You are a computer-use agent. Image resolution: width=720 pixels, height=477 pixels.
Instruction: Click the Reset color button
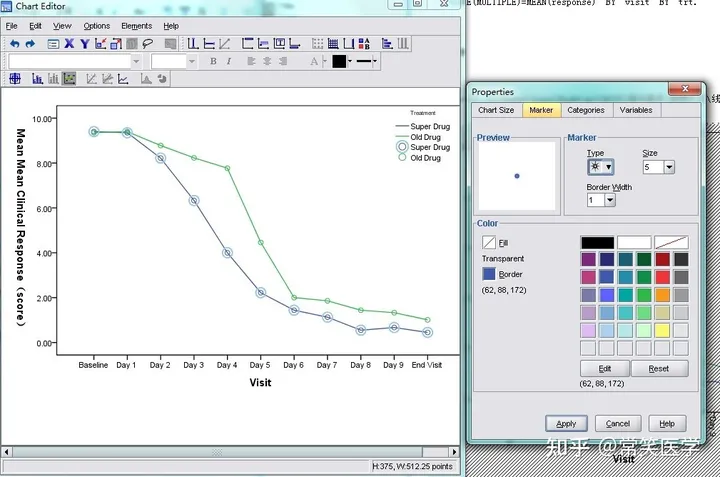659,369
